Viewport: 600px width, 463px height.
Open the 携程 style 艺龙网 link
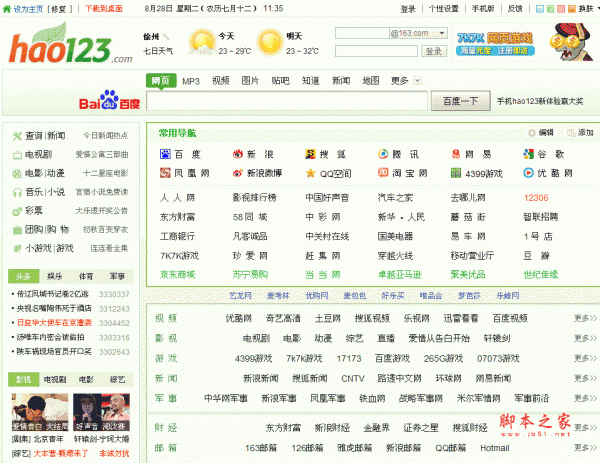click(240, 295)
